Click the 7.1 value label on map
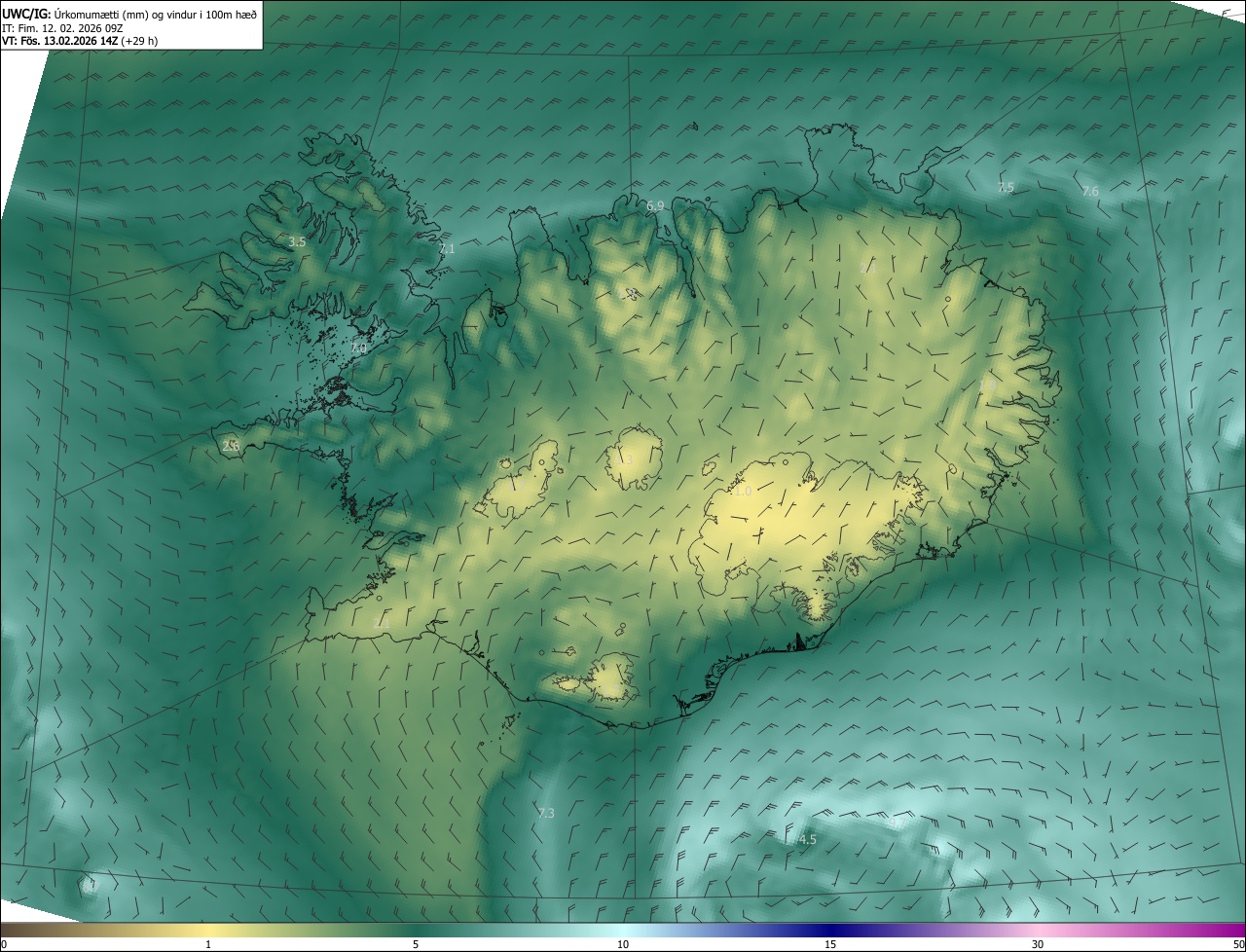The width and height of the screenshot is (1246, 952). click(x=447, y=249)
